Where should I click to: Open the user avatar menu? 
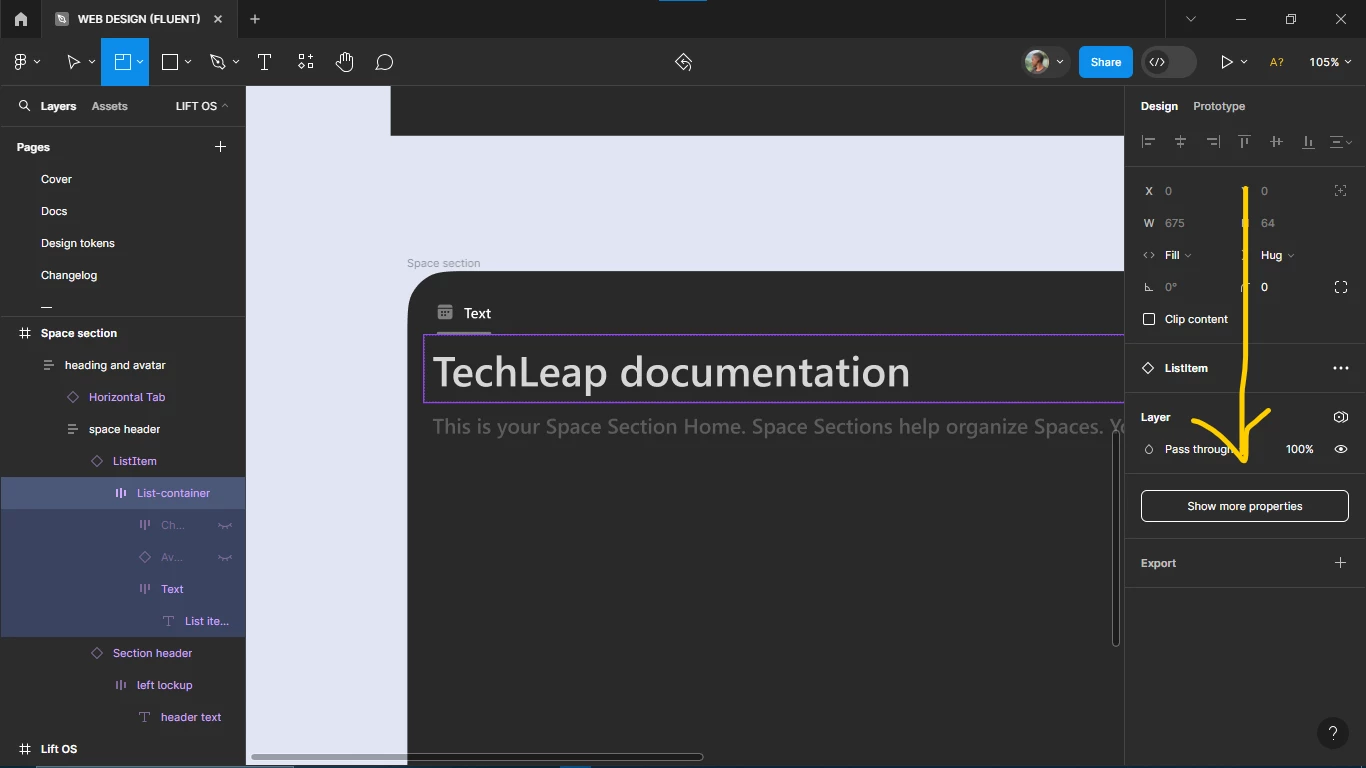1046,62
